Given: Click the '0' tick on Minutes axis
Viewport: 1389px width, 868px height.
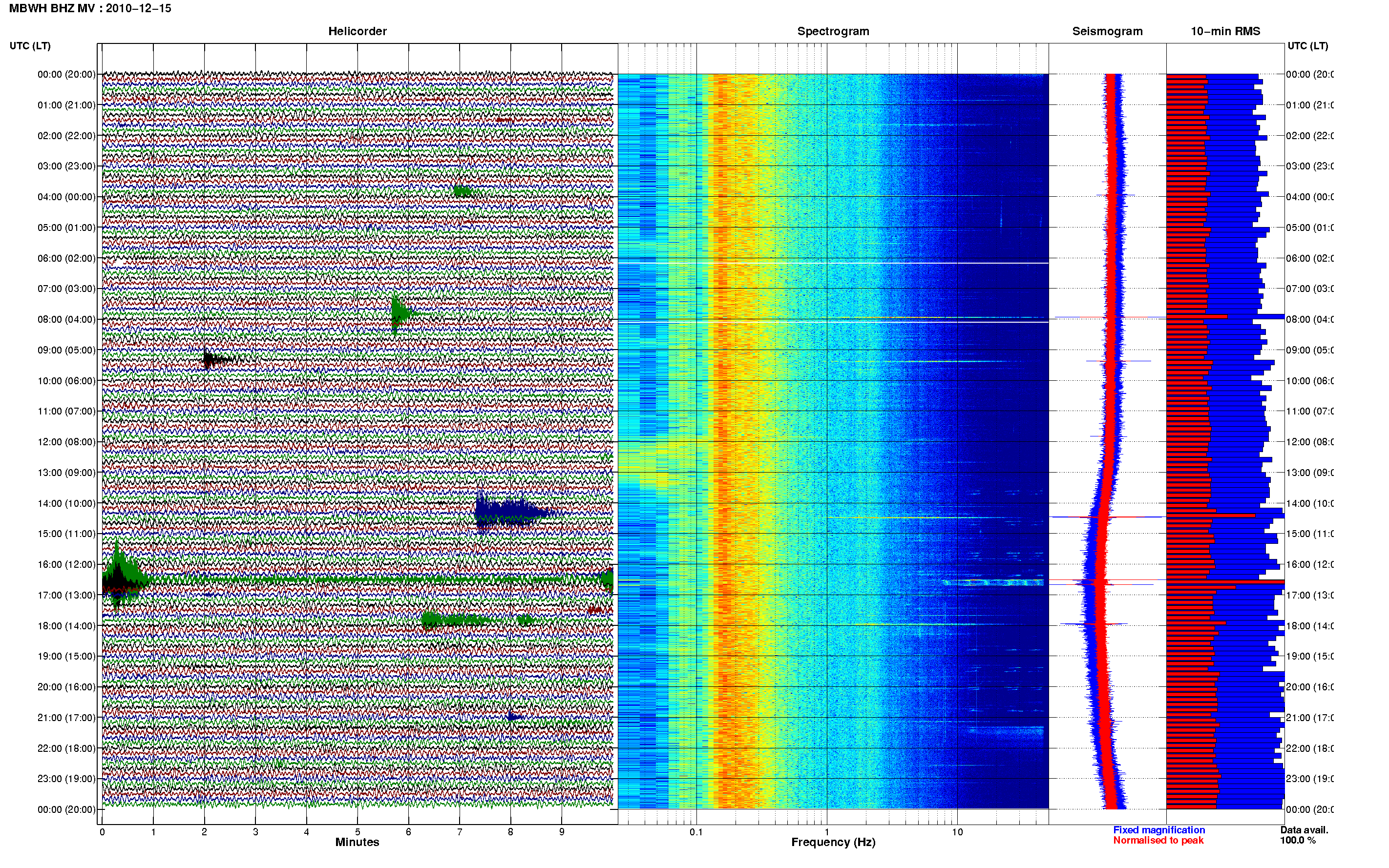Looking at the screenshot, I should 102,832.
